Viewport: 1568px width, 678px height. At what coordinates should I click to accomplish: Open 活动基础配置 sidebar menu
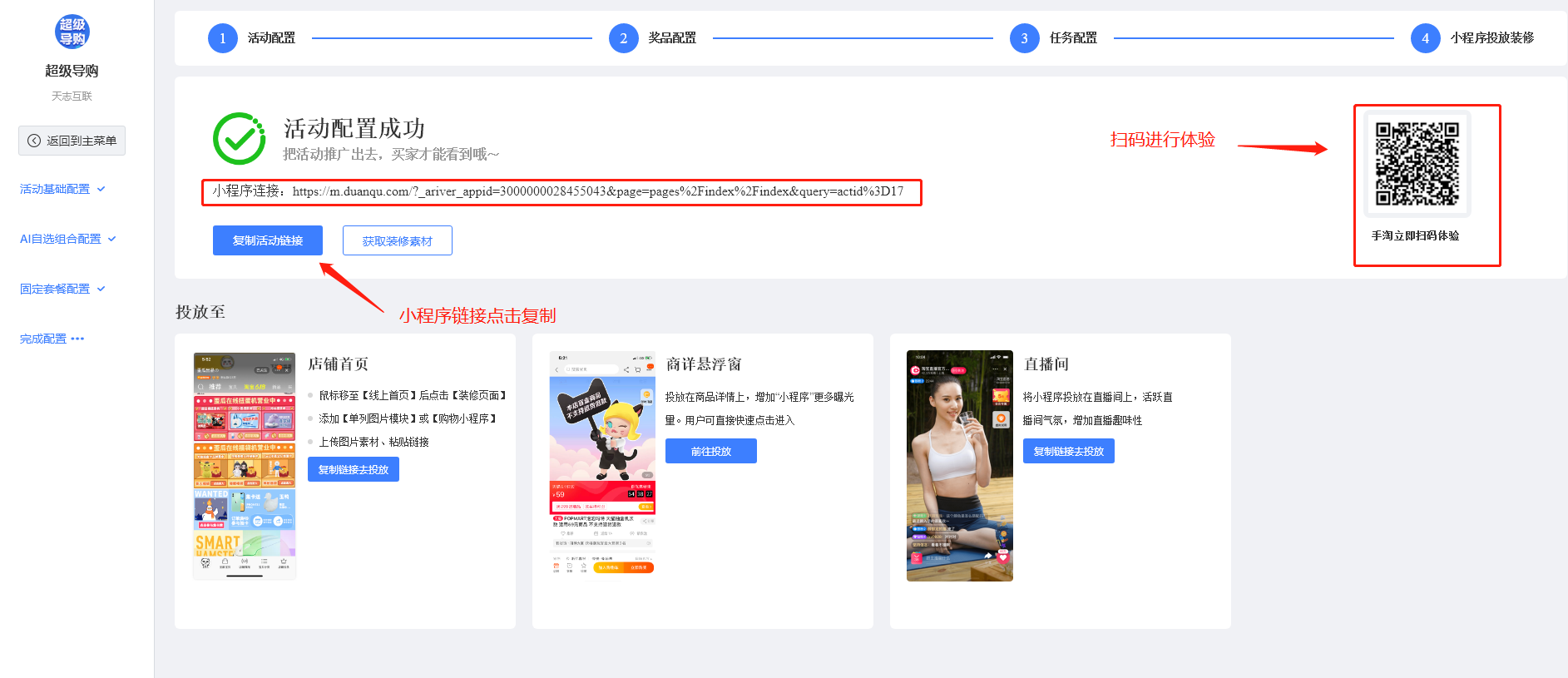tap(55, 189)
